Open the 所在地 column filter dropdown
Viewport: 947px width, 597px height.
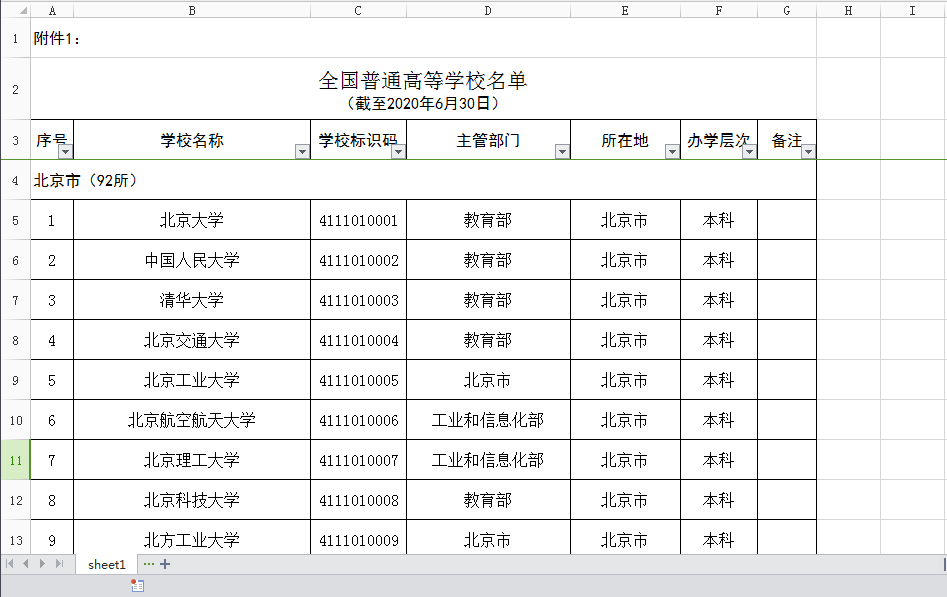pos(672,152)
